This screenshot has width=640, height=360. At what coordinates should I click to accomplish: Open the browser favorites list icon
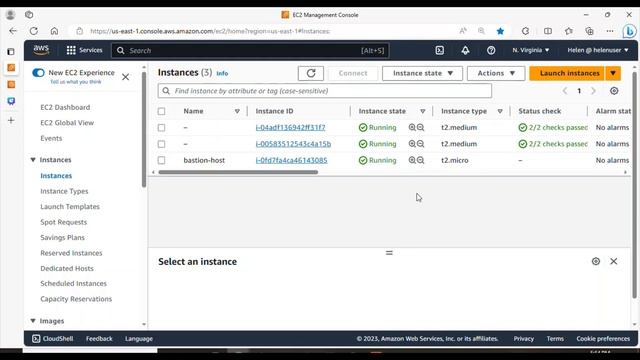[569, 31]
